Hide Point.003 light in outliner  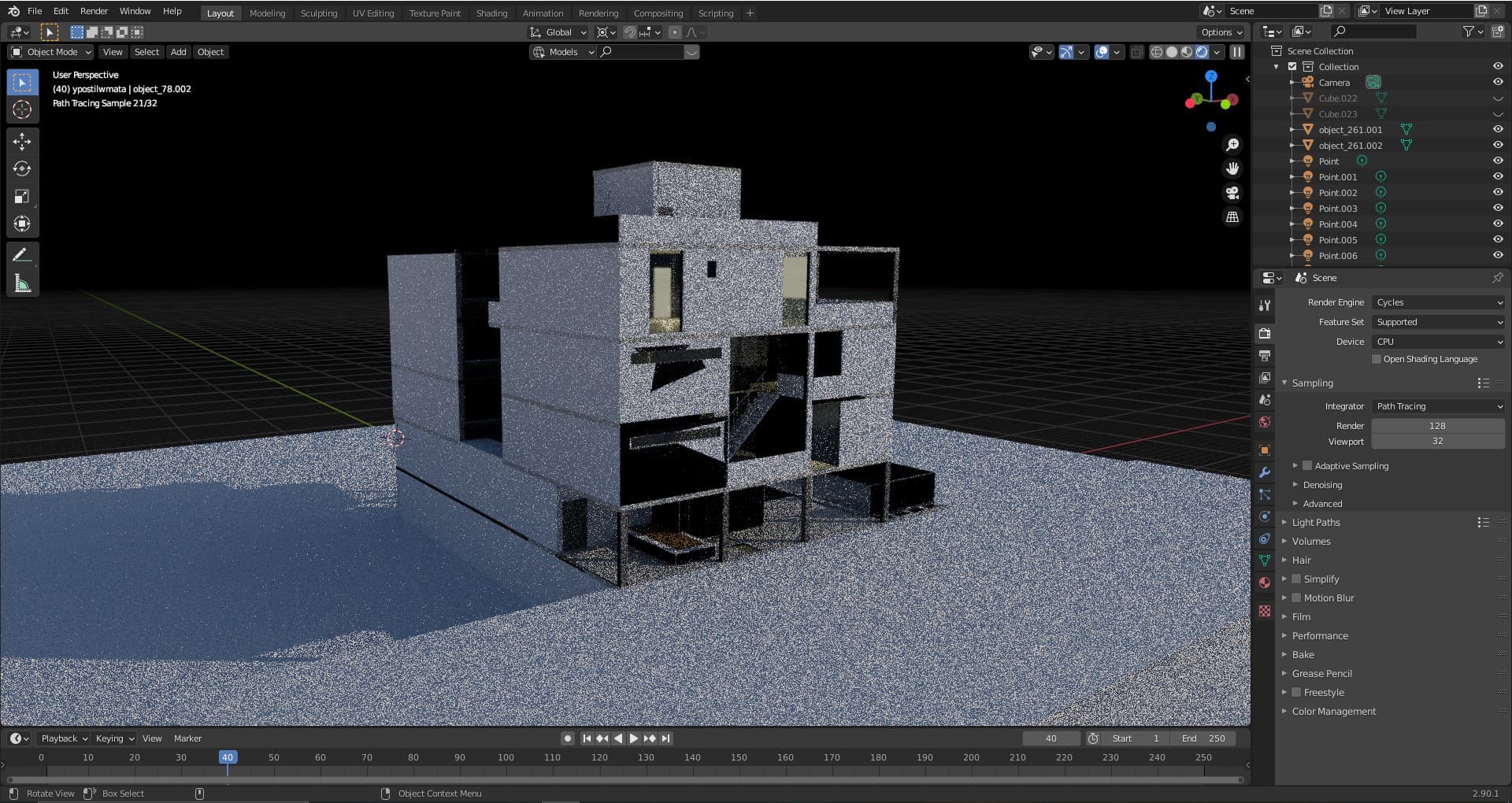(1498, 208)
